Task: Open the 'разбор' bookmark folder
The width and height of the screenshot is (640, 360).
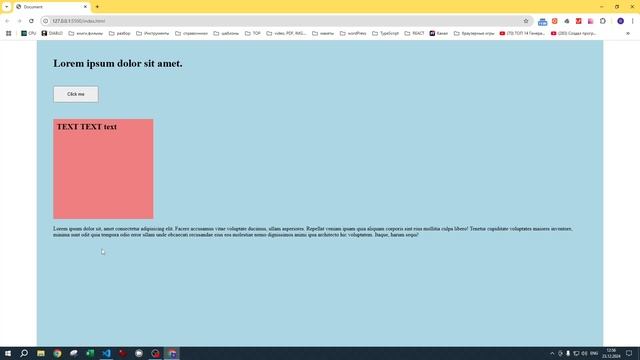Action: pyautogui.click(x=120, y=33)
